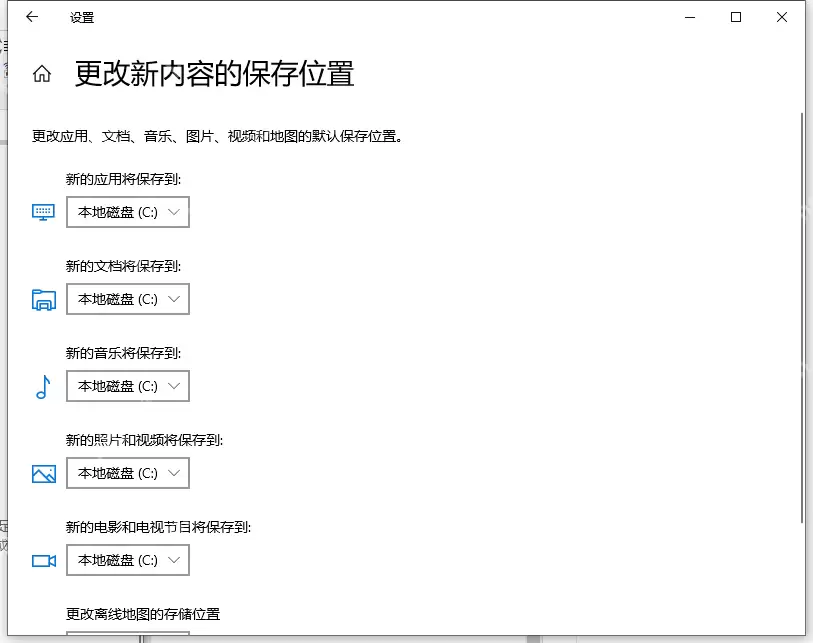Open the save location dropdown for photos and videos

(127, 473)
